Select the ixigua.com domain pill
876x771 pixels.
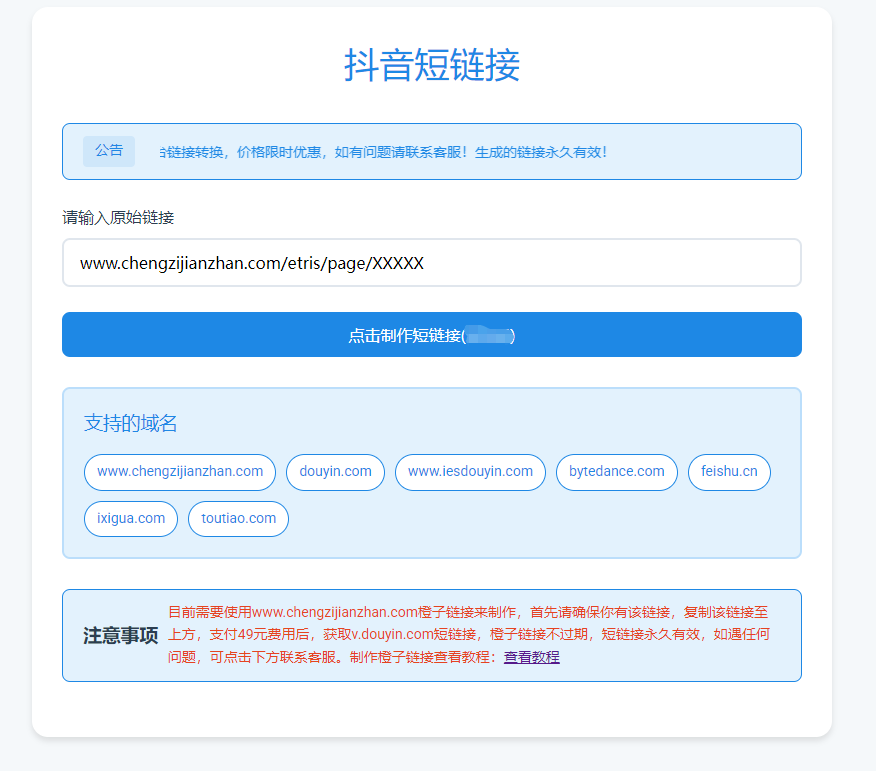[130, 518]
